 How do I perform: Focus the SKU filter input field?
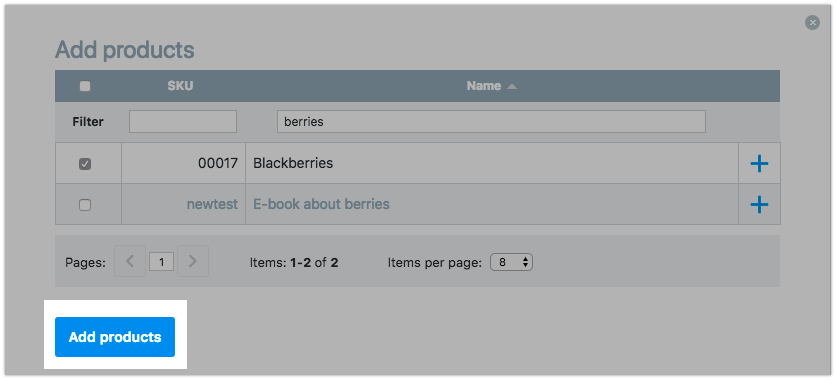(x=183, y=122)
